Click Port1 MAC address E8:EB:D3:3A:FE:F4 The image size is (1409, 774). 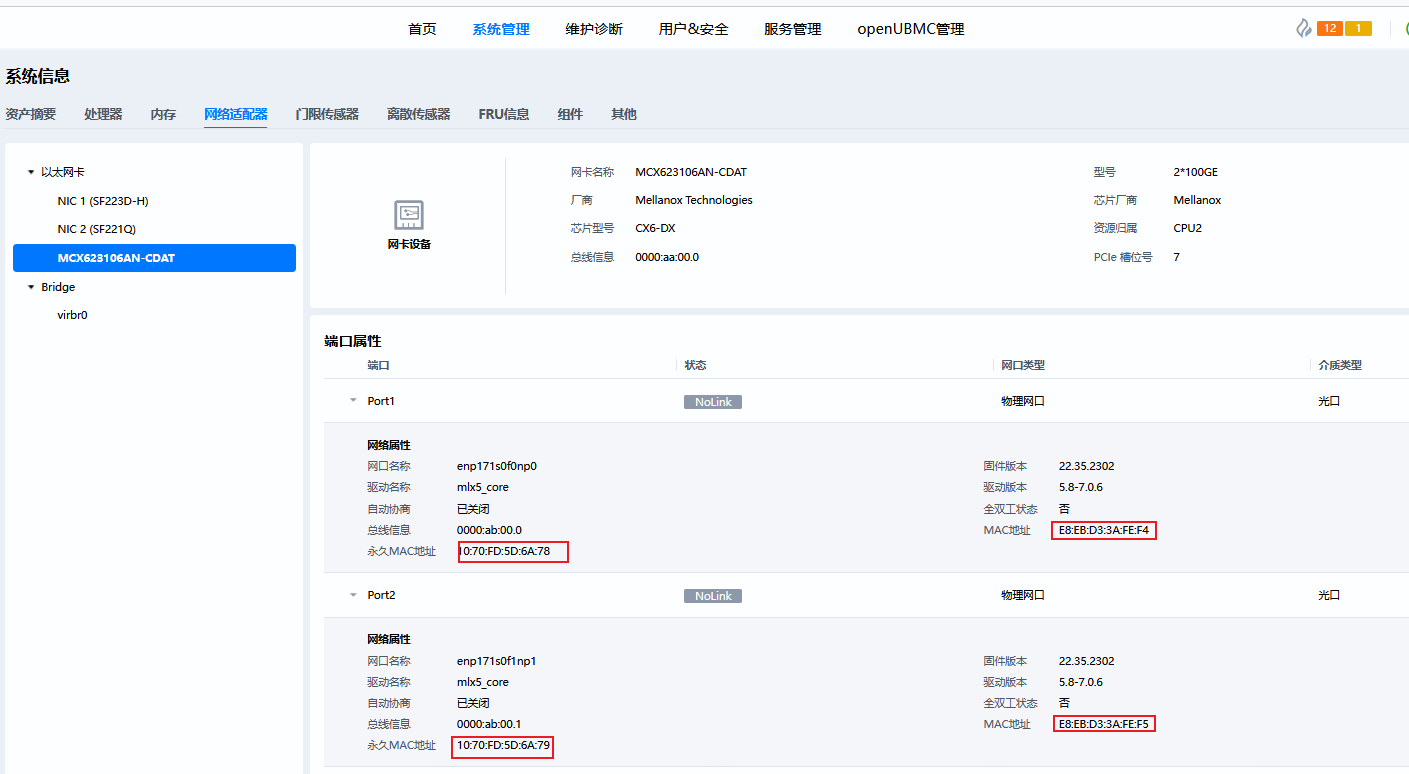1104,530
